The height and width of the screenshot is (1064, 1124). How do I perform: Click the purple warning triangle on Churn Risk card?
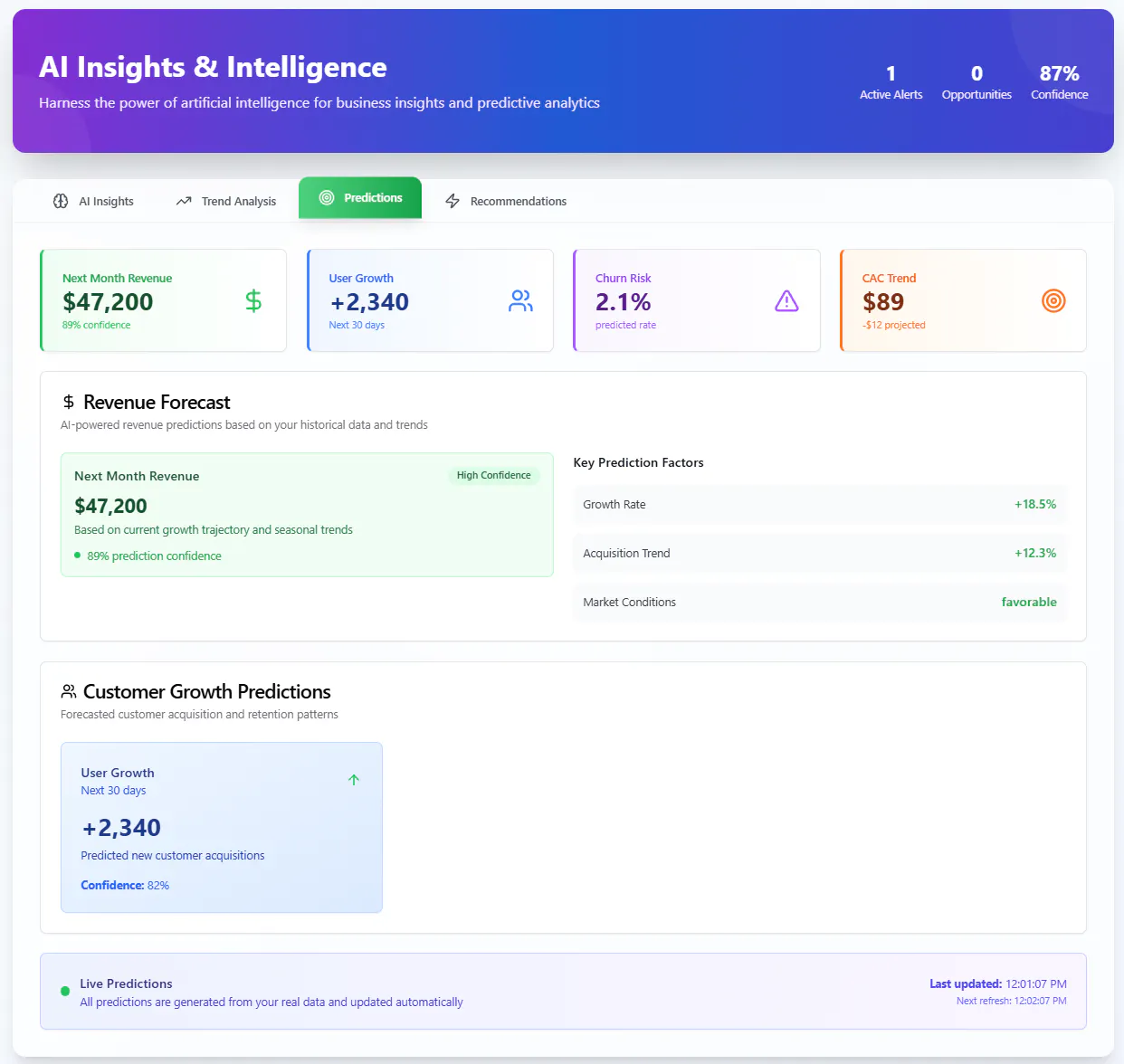786,300
